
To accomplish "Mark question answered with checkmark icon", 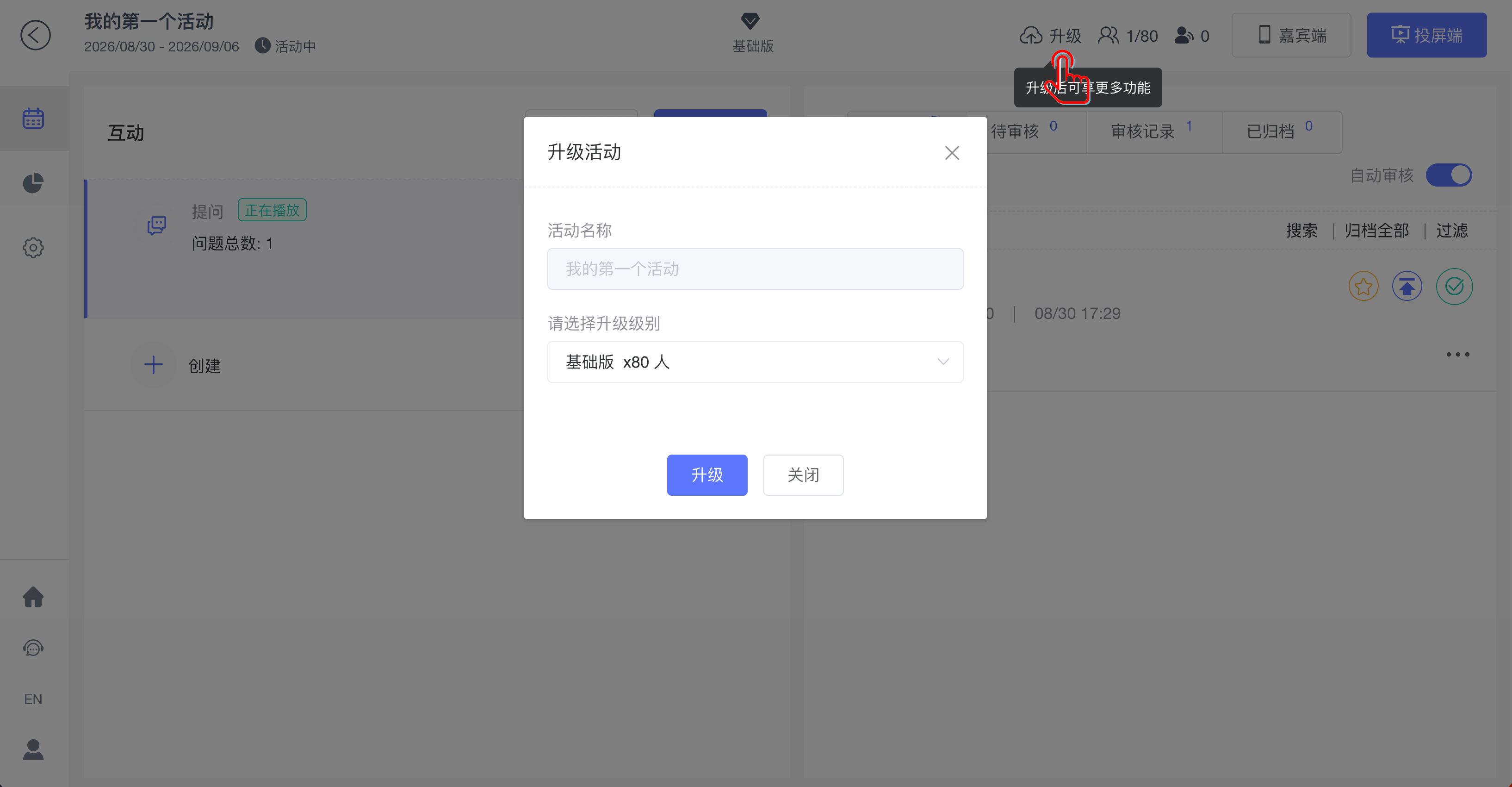I will coord(1454,287).
